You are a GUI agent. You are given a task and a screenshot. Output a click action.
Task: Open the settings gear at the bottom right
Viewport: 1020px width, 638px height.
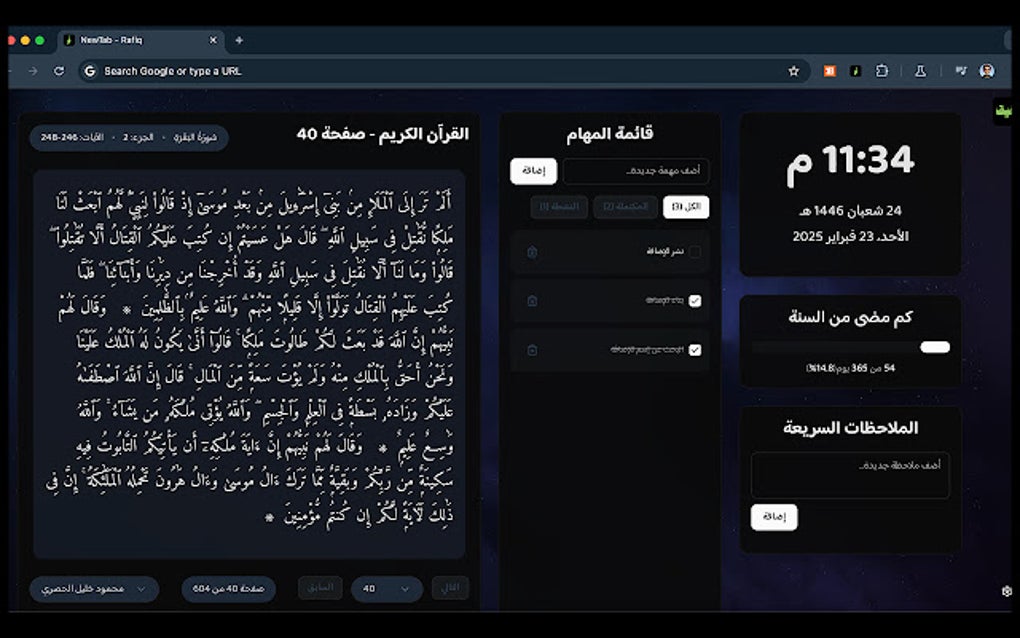(x=1006, y=591)
